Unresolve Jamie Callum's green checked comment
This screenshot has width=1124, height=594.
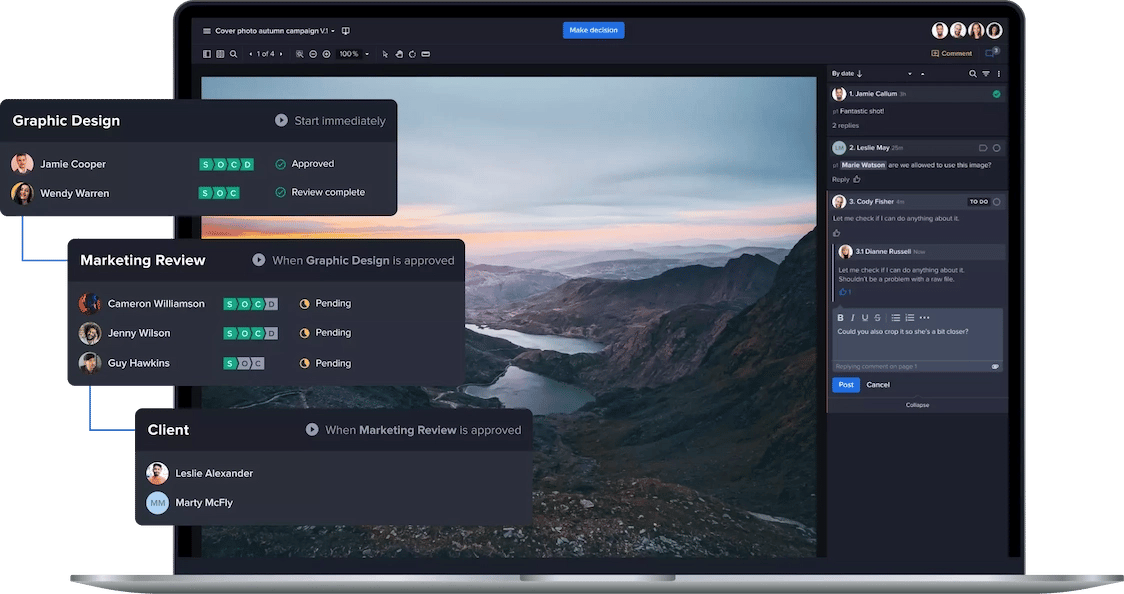996,94
